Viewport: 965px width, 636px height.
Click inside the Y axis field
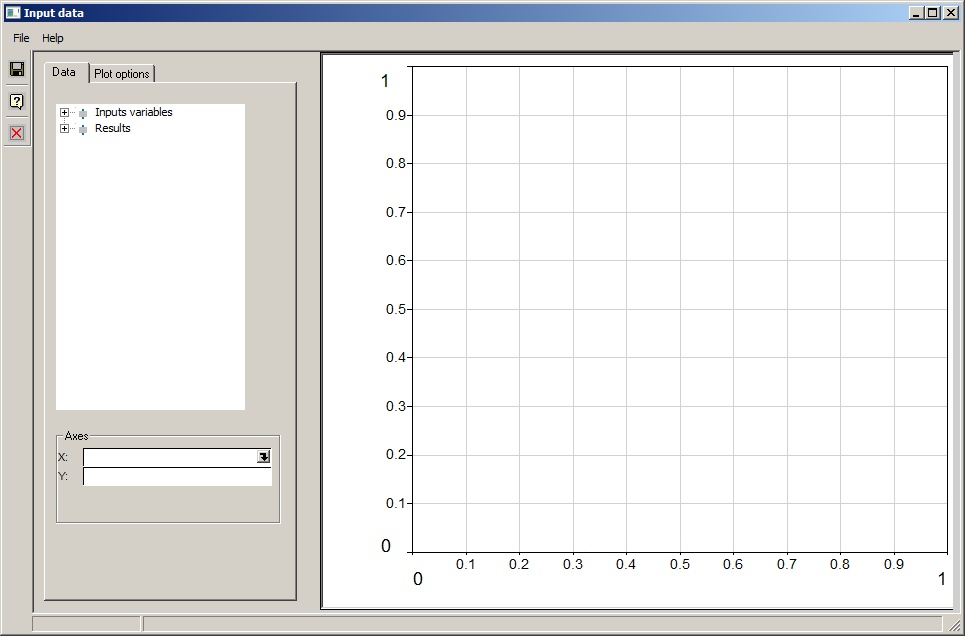click(177, 477)
